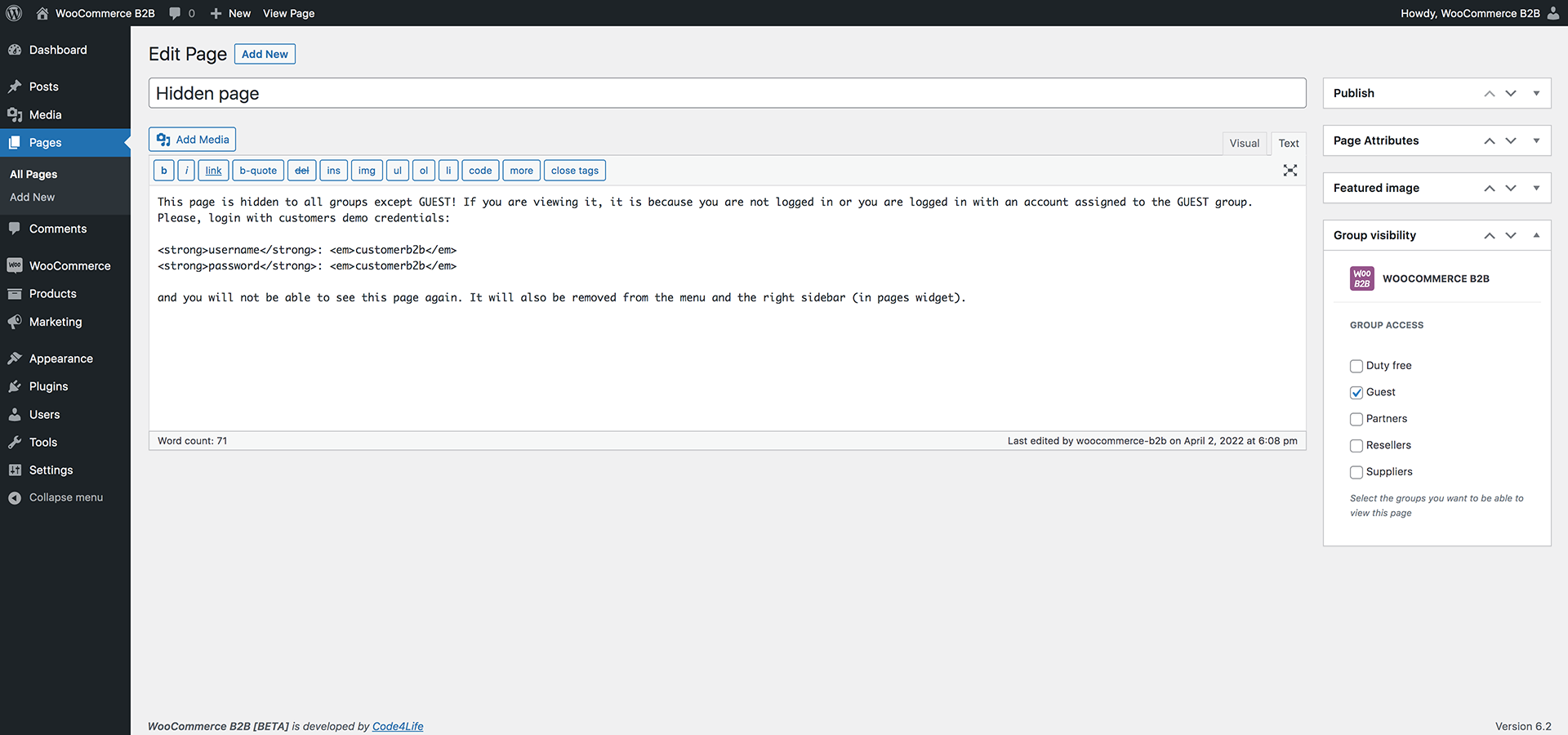The width and height of the screenshot is (1568, 735).
Task: Click the Comments icon in the sidebar
Action: (15, 229)
